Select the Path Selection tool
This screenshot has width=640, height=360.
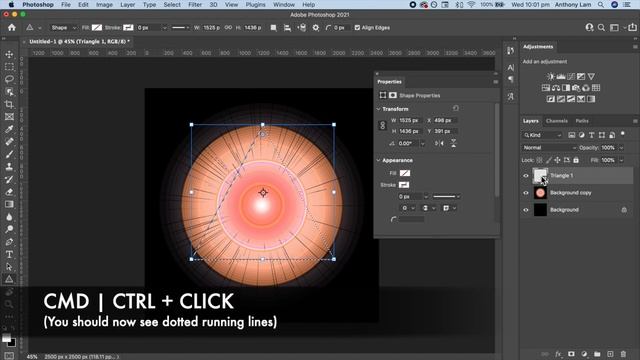click(x=9, y=267)
